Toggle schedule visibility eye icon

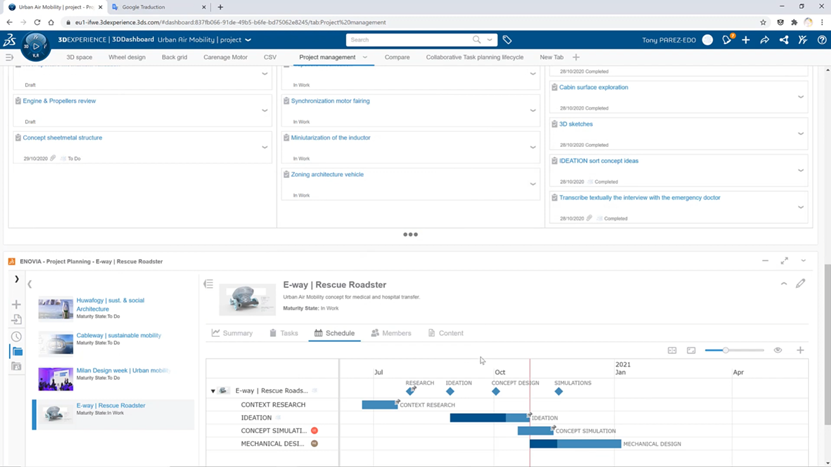point(777,350)
